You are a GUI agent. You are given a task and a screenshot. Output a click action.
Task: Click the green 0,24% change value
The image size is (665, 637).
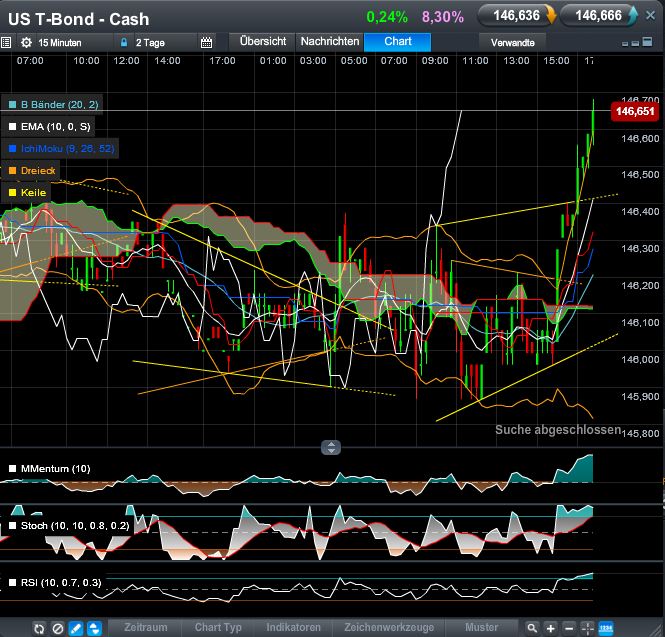(x=387, y=17)
